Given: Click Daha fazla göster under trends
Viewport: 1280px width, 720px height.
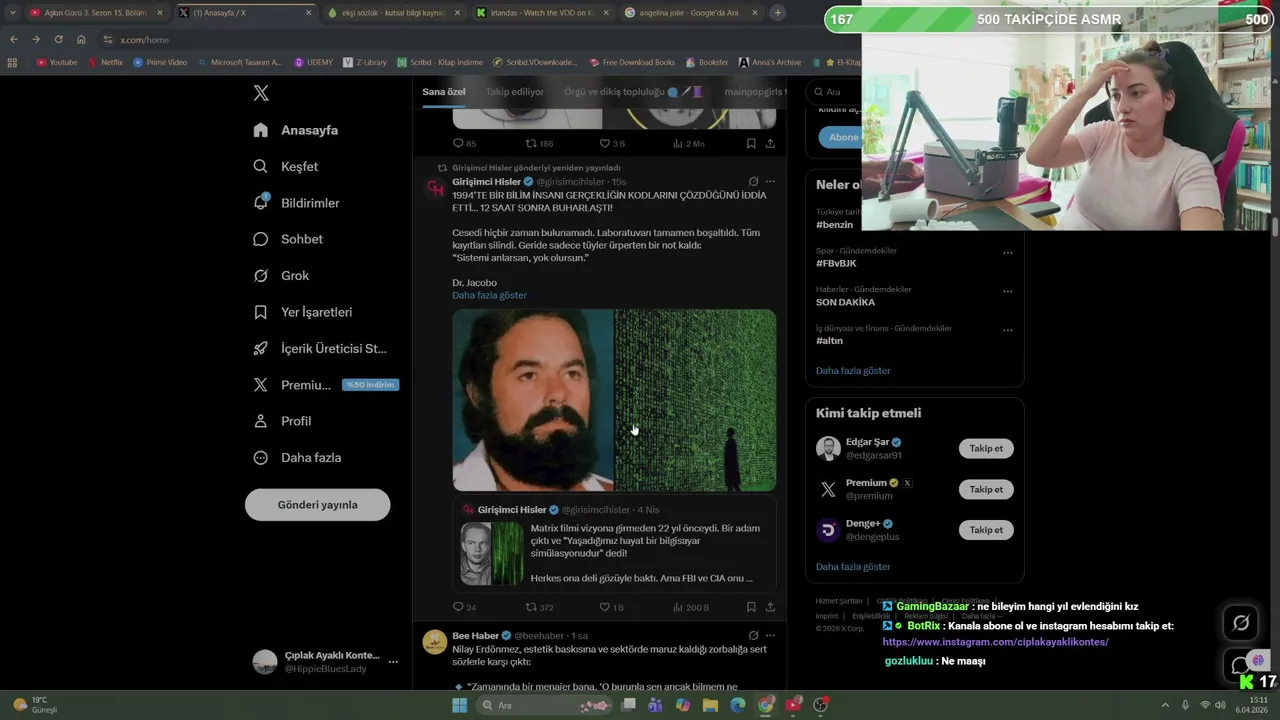Looking at the screenshot, I should (x=853, y=371).
